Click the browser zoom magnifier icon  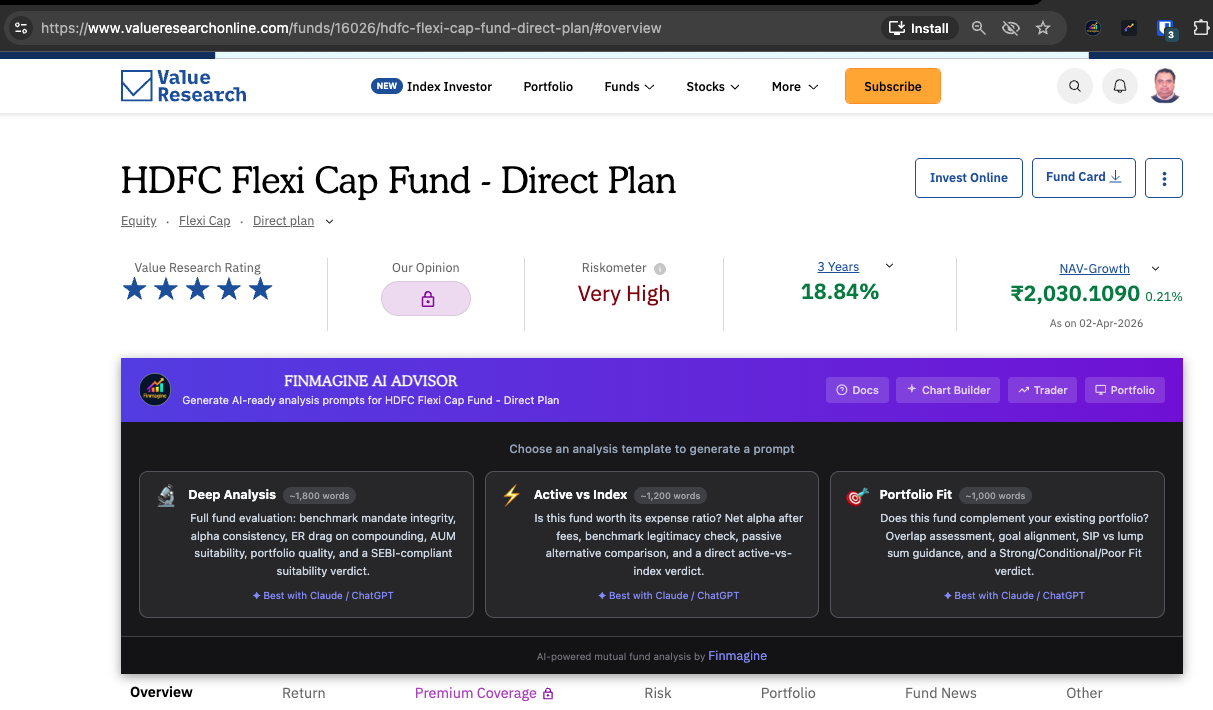(979, 28)
